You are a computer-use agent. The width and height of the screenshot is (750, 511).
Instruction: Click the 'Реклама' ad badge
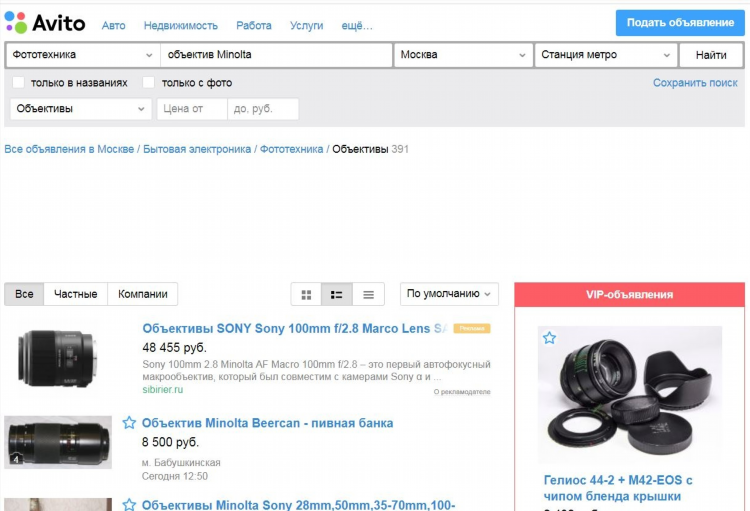point(472,328)
